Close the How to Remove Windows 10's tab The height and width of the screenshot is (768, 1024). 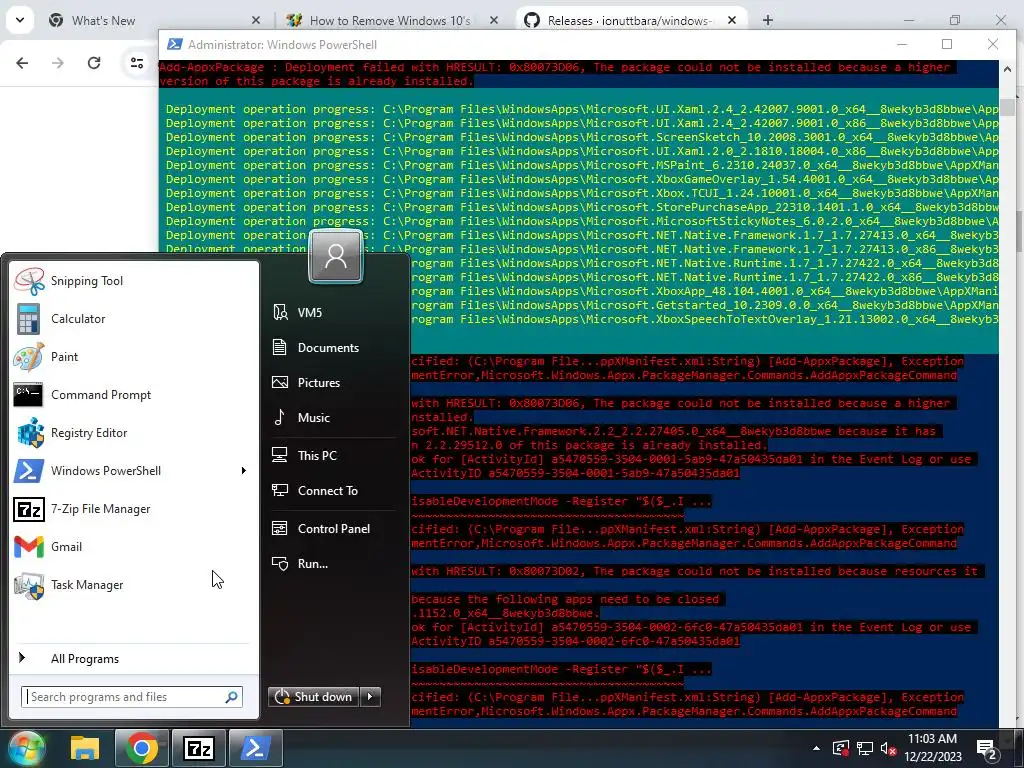click(494, 21)
